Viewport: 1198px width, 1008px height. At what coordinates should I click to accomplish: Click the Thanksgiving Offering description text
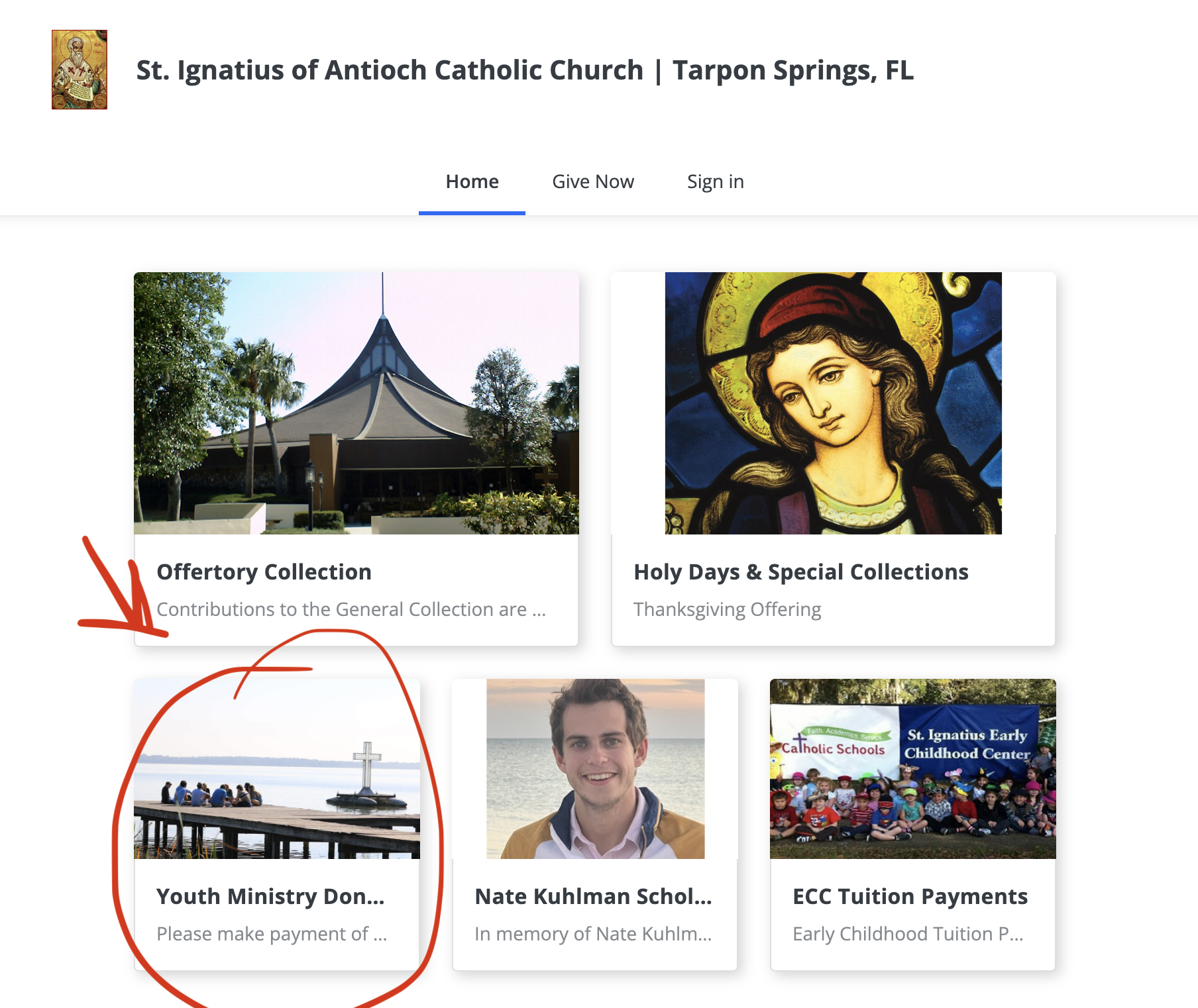tap(727, 609)
